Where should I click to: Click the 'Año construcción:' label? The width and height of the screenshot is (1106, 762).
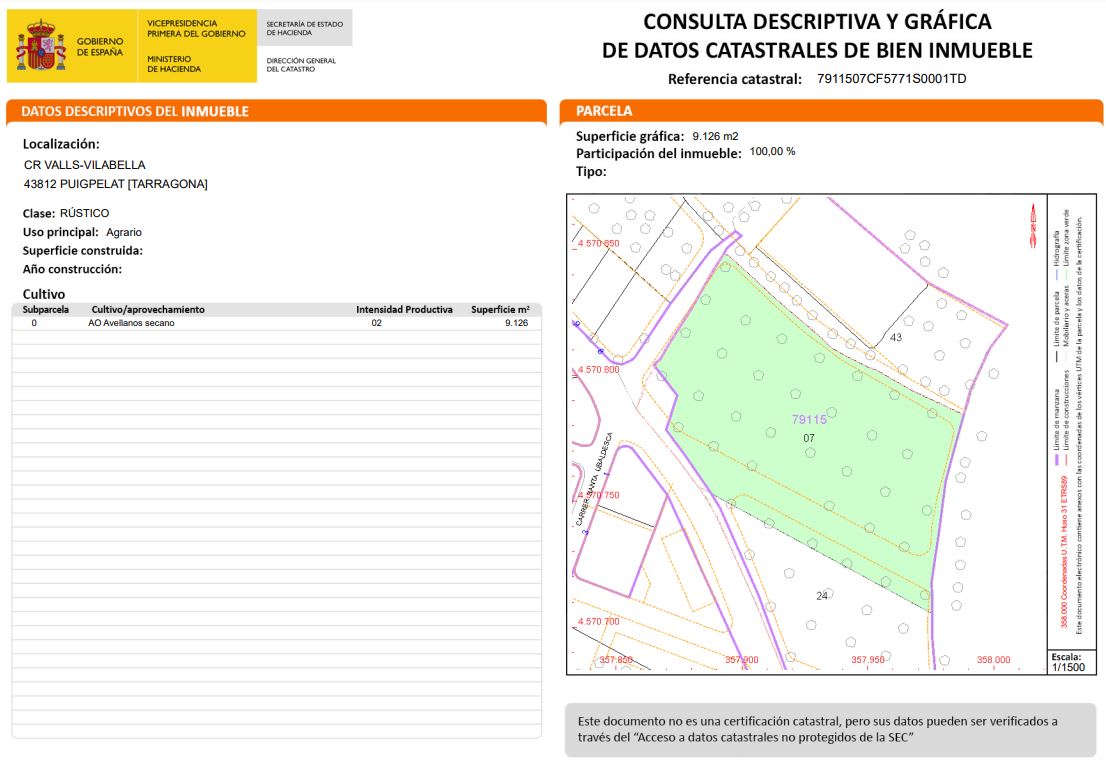(x=72, y=269)
